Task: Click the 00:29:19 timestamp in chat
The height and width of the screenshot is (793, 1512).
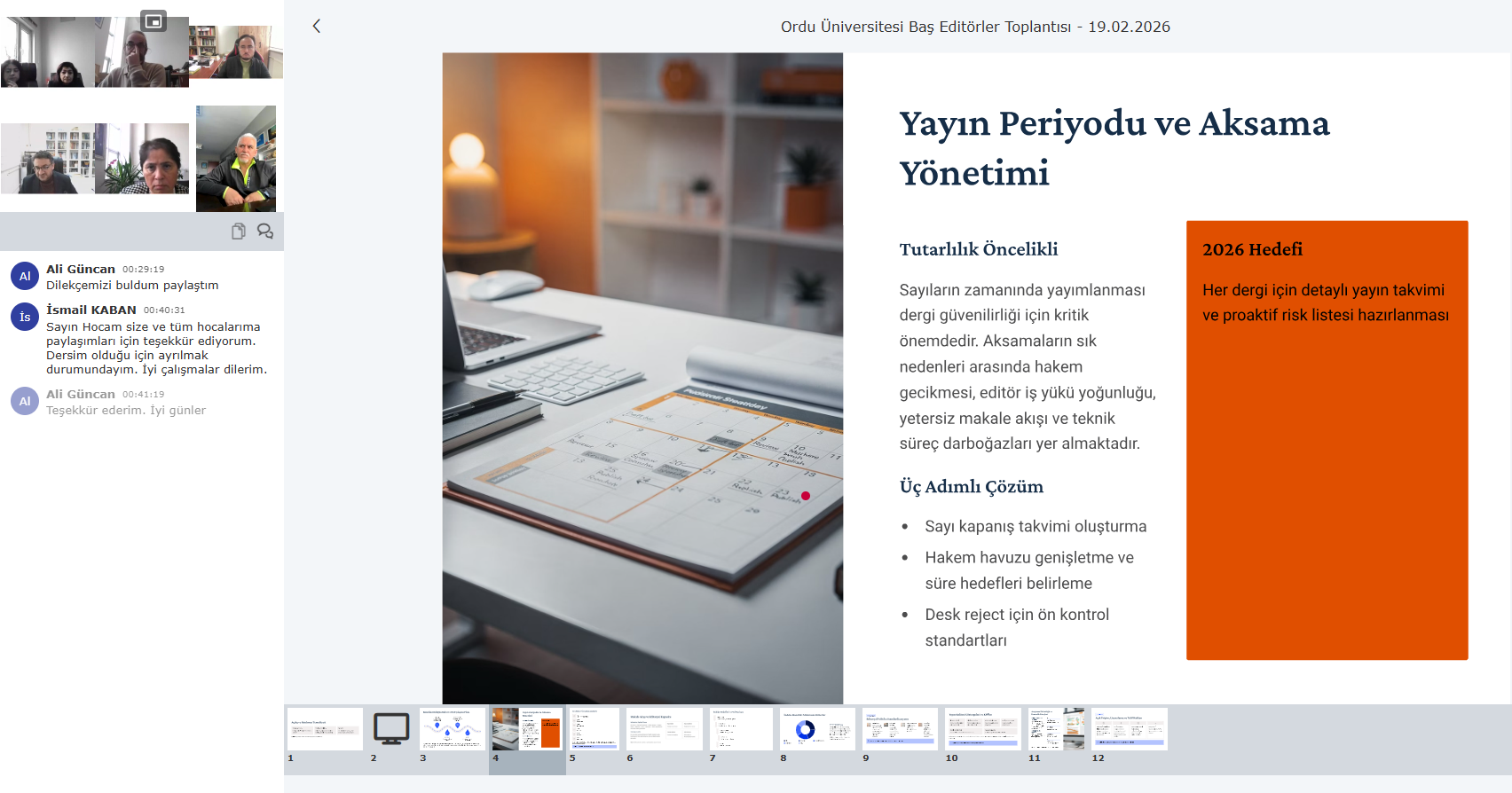Action: pyautogui.click(x=143, y=270)
